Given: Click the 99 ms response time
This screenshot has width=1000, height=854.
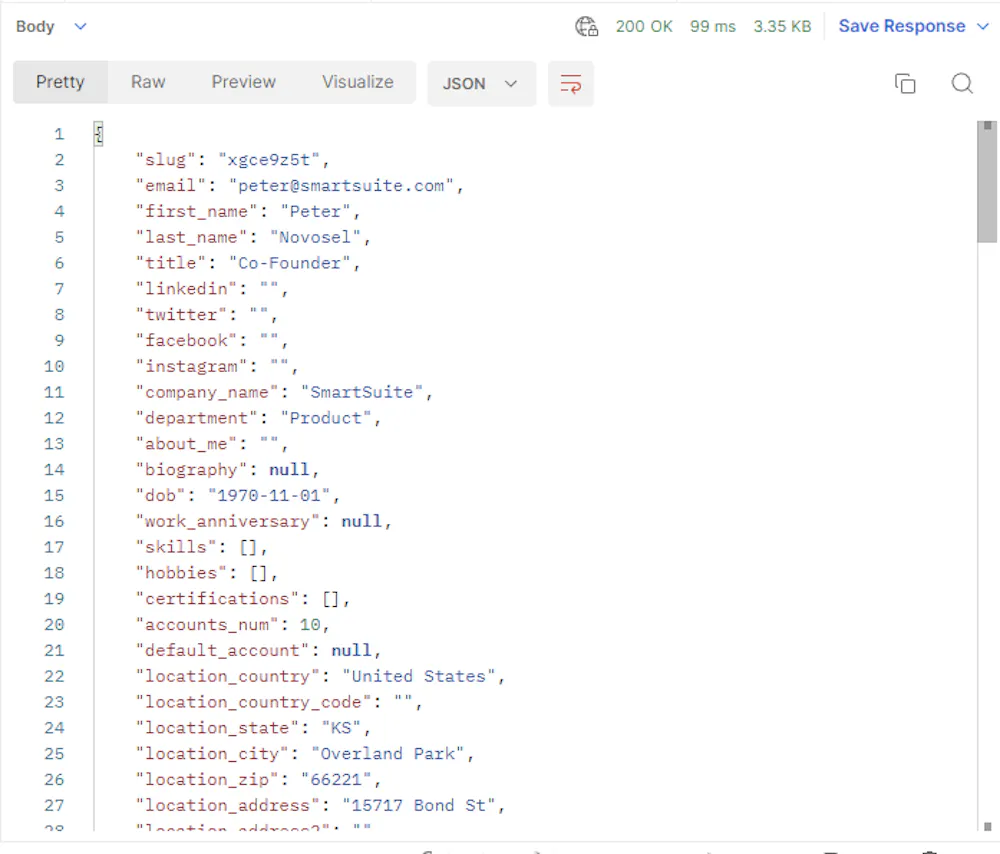Looking at the screenshot, I should coord(712,27).
